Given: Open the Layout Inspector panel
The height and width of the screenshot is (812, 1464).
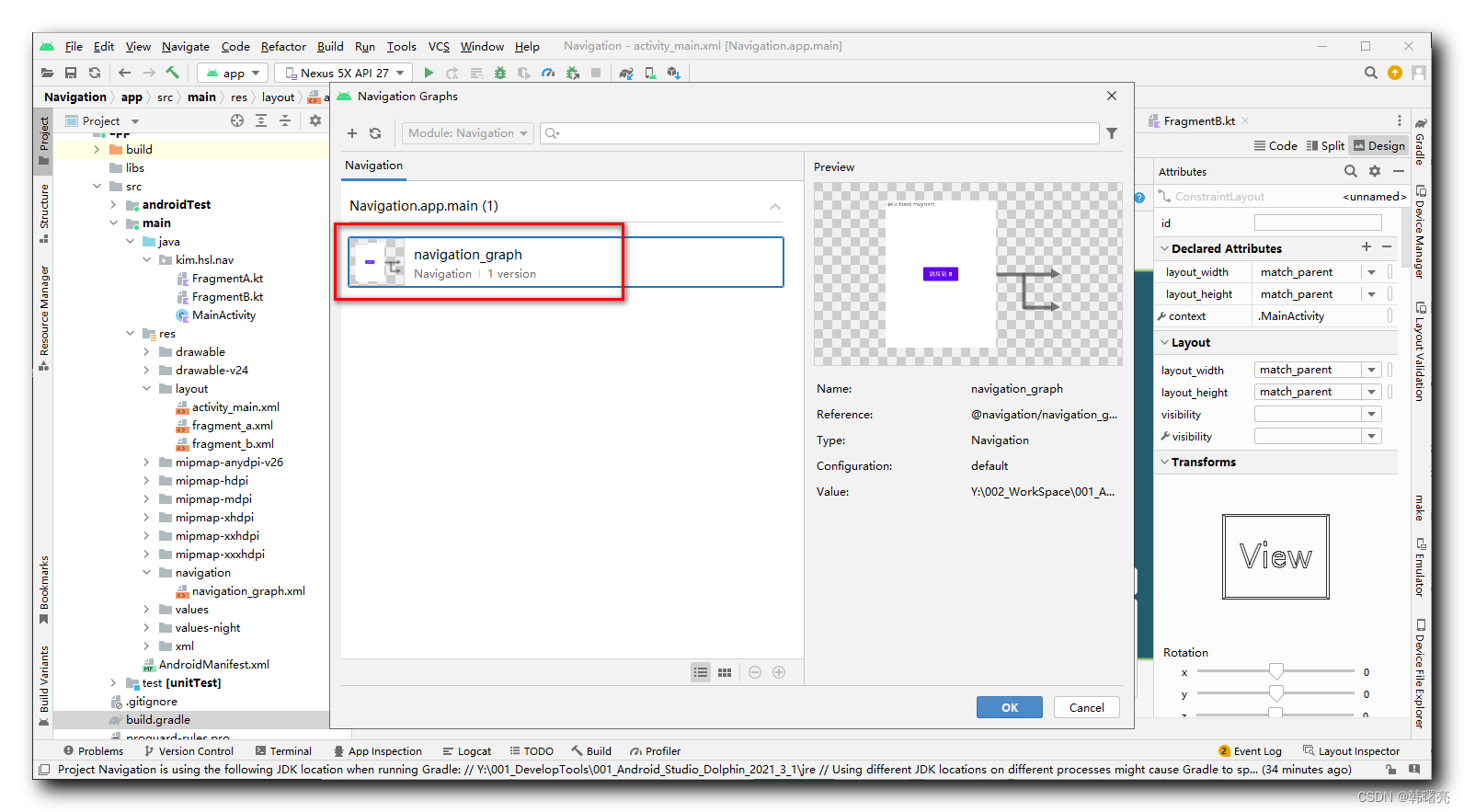Looking at the screenshot, I should (x=1351, y=751).
